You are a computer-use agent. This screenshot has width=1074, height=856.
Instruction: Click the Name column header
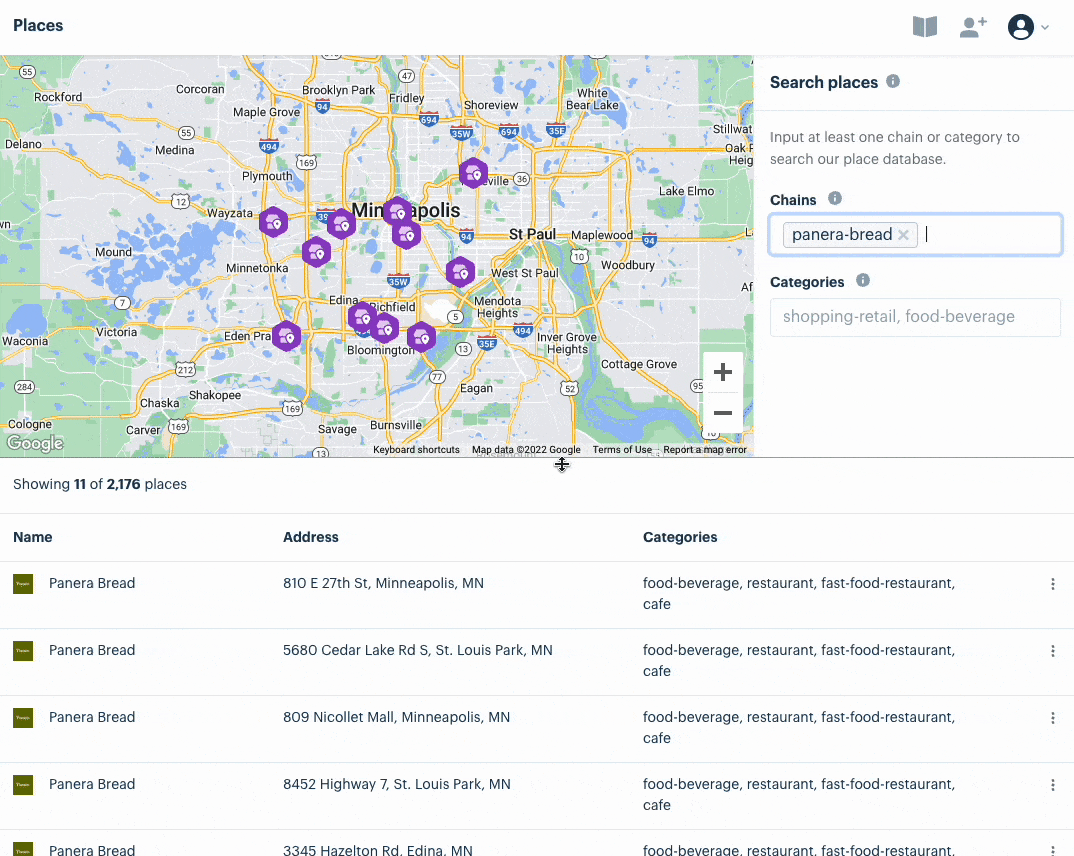[x=33, y=538]
